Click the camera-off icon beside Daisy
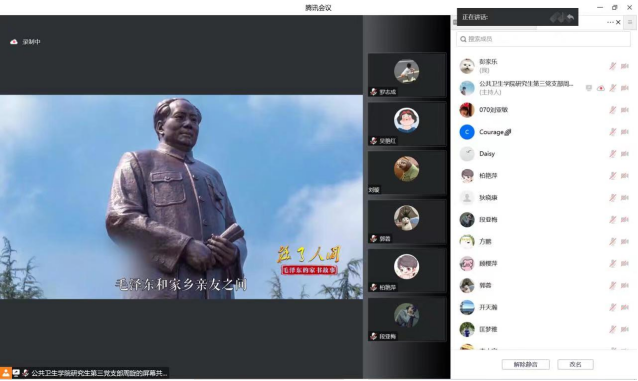The image size is (638, 381). click(x=625, y=154)
